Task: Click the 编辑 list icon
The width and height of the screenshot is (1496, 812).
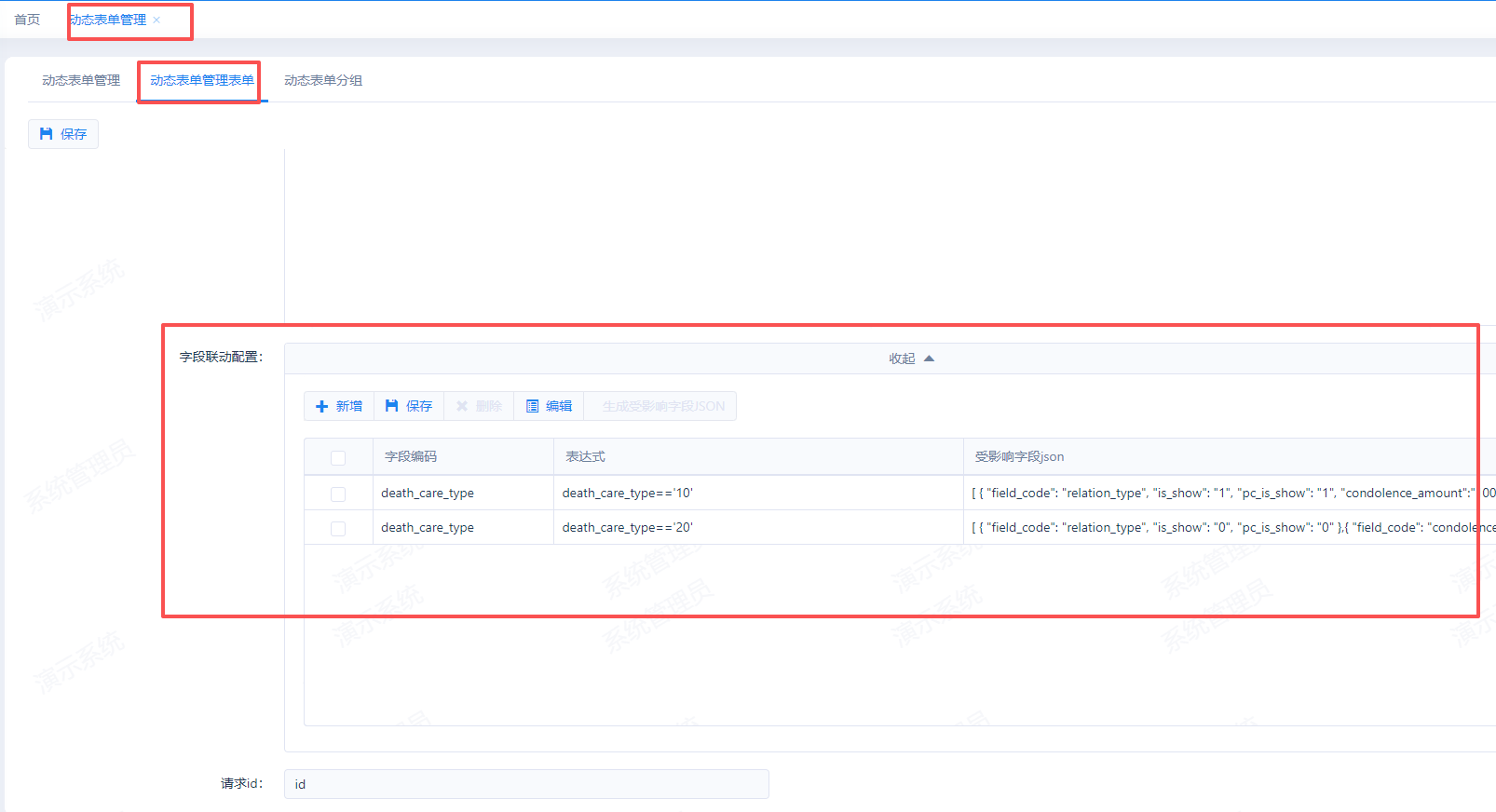Action: (x=533, y=406)
